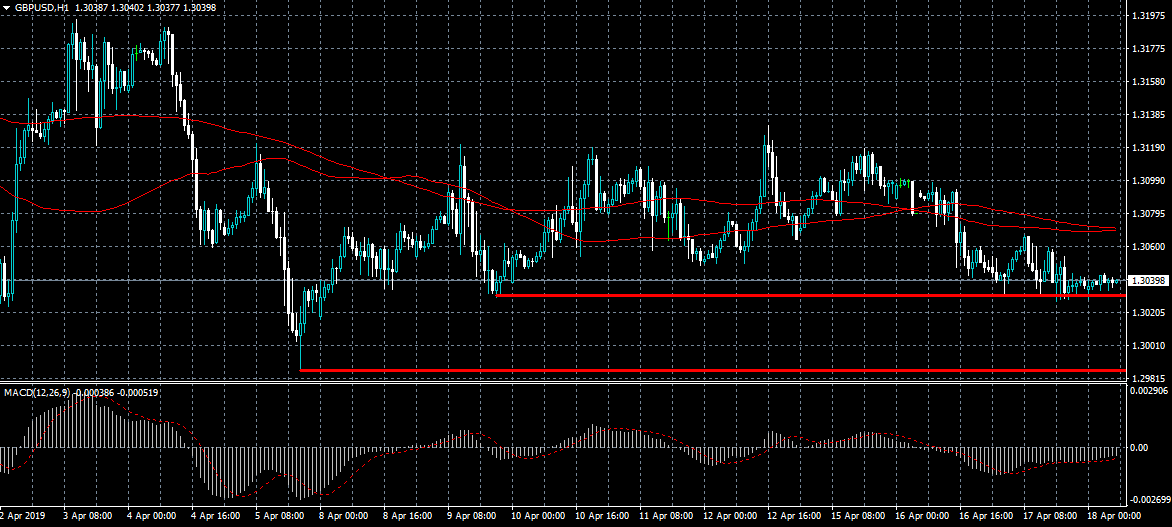Screen dimensions: 1172x527
Task: Click the 12 Apr 16:00 time label
Action: point(794,517)
